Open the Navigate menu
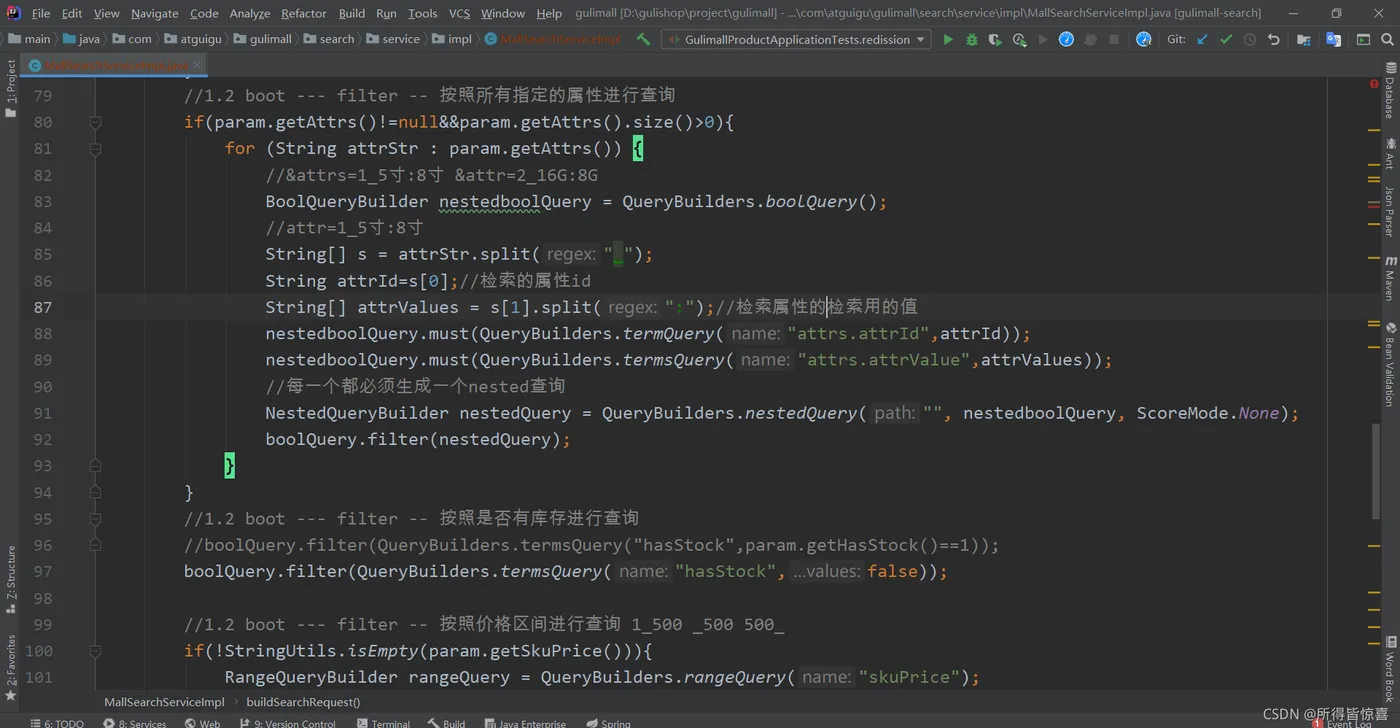This screenshot has width=1400, height=728. (155, 13)
